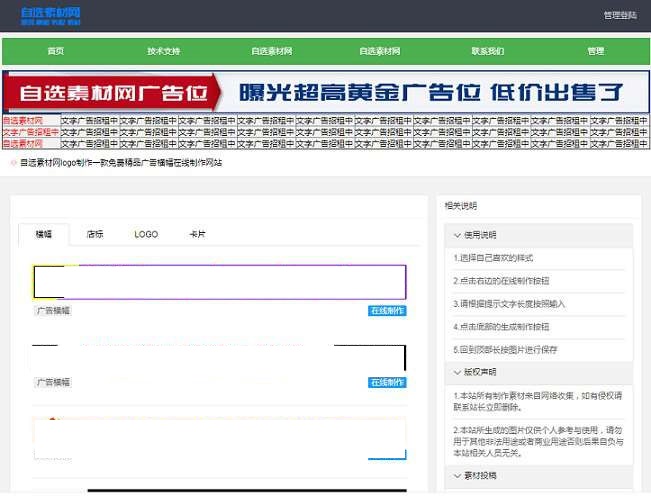
Task: Switch to the 店标 tab
Action: 95,234
